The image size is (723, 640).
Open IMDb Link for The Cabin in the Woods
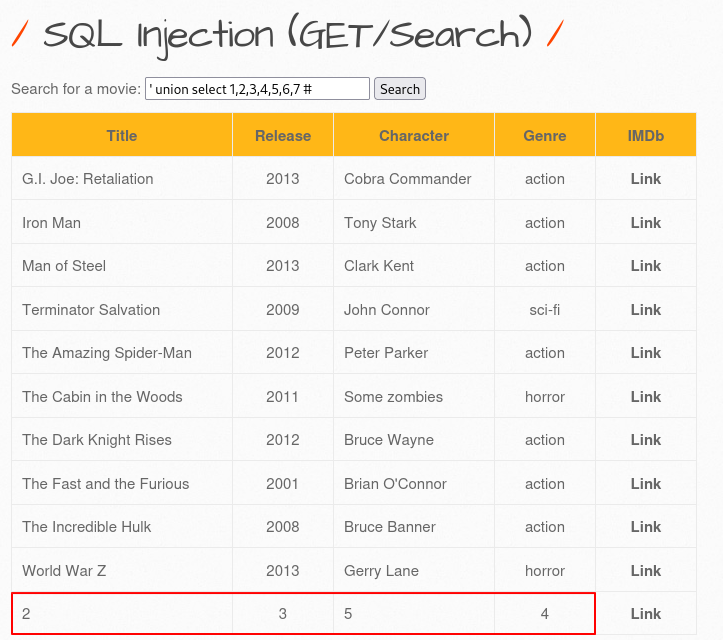click(x=646, y=397)
